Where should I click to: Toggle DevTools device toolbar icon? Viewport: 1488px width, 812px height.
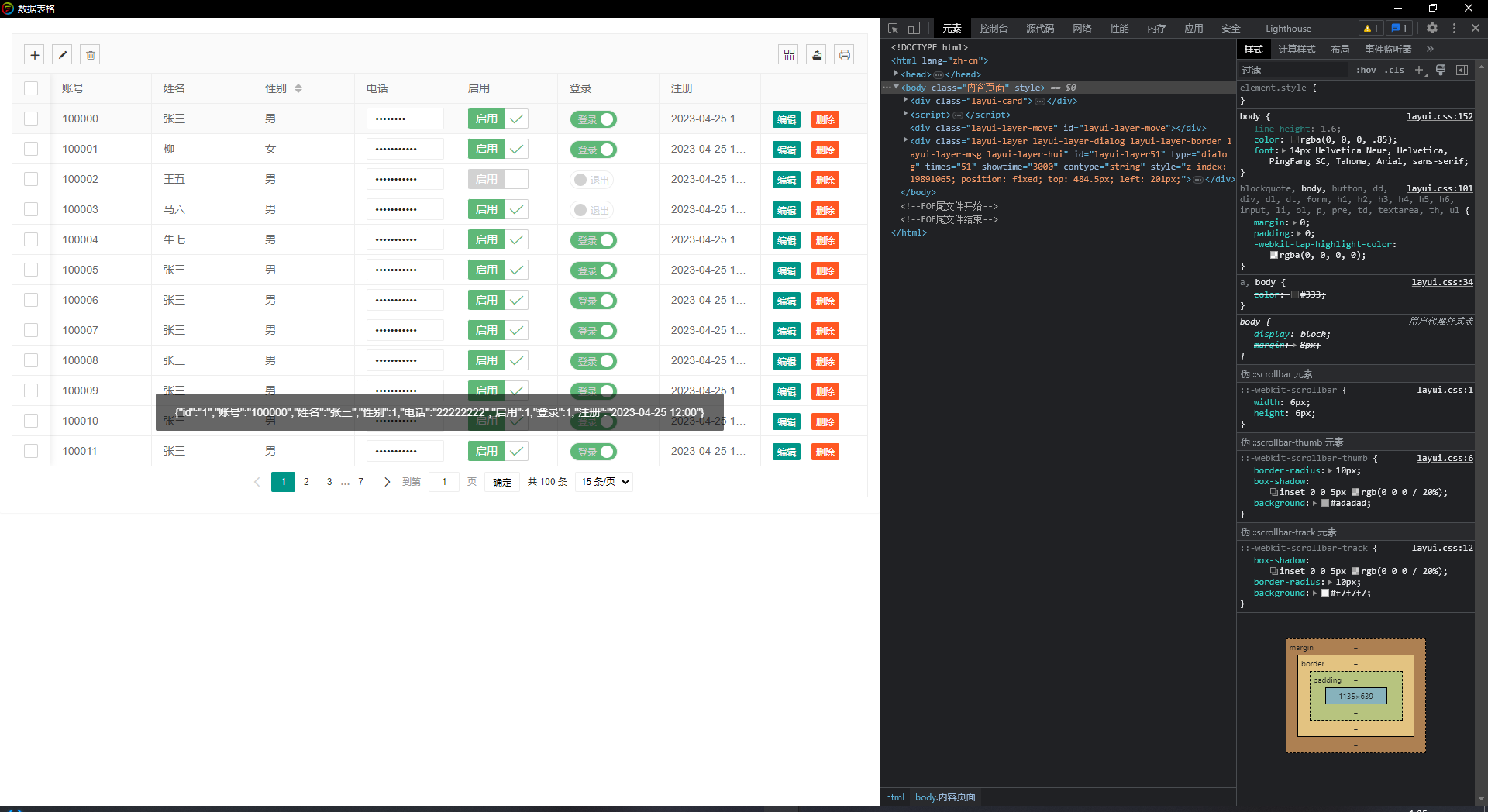pyautogui.click(x=914, y=28)
